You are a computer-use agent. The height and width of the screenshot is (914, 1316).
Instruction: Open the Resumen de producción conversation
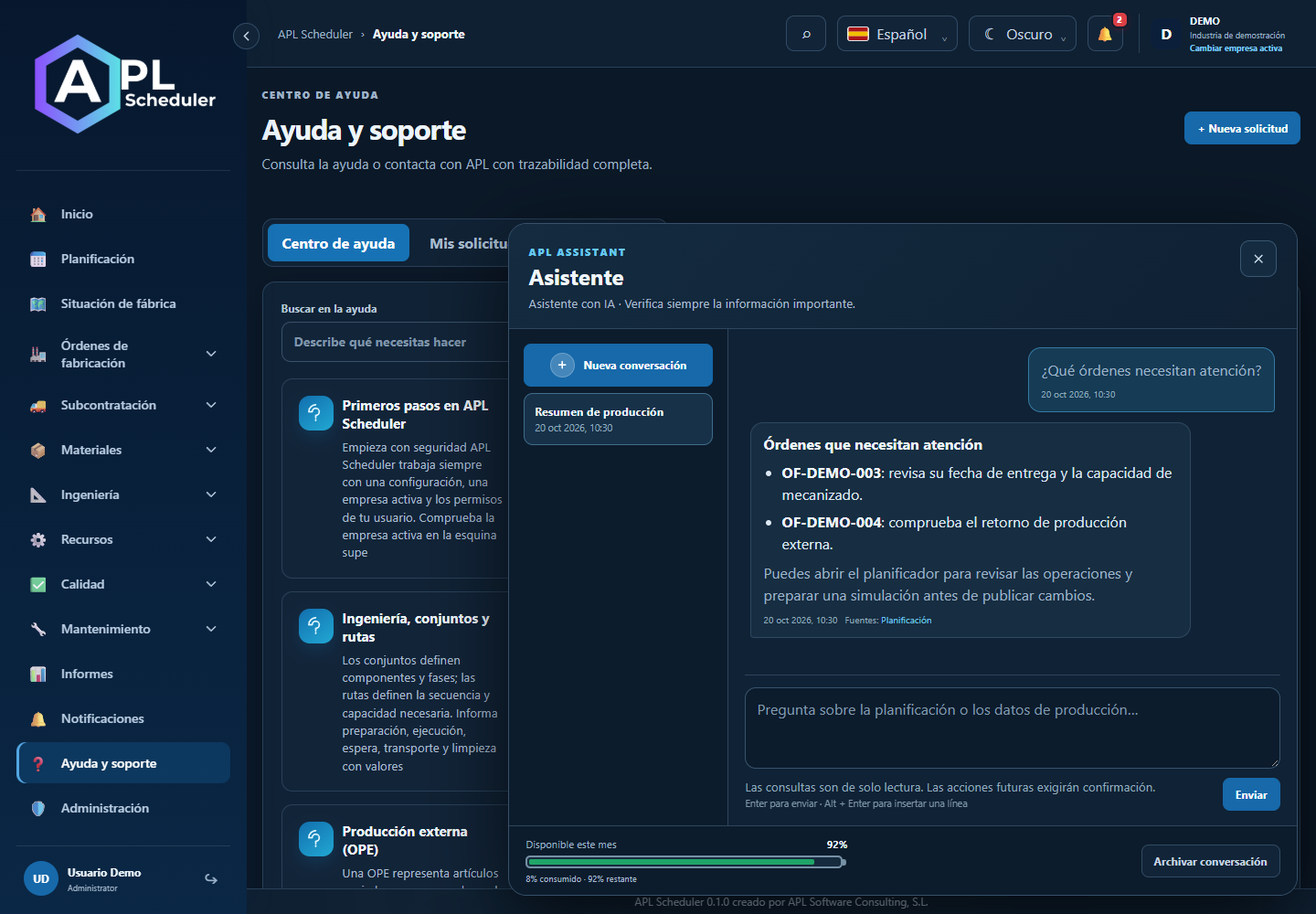click(x=618, y=419)
